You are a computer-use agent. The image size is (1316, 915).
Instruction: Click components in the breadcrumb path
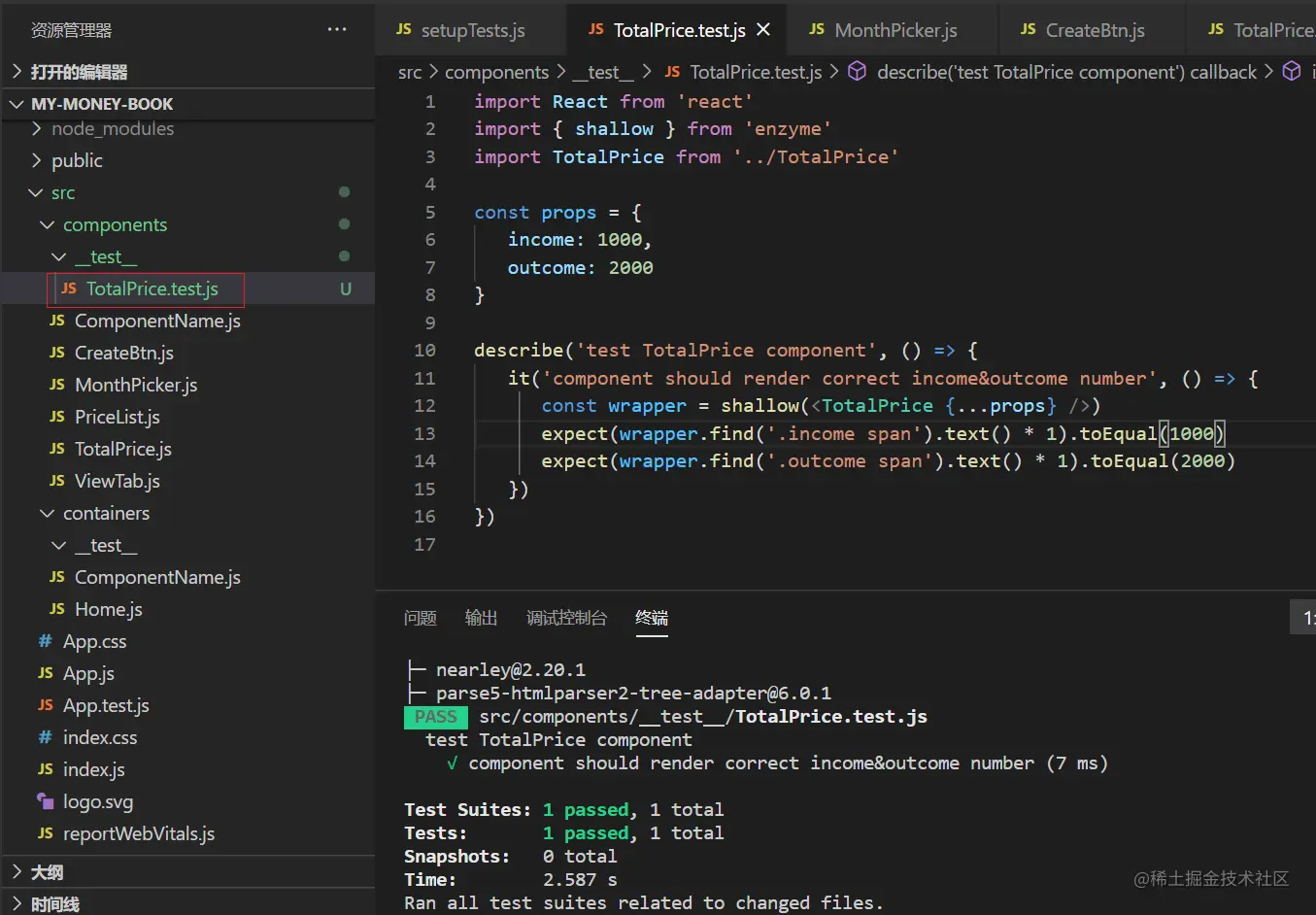[x=496, y=72]
